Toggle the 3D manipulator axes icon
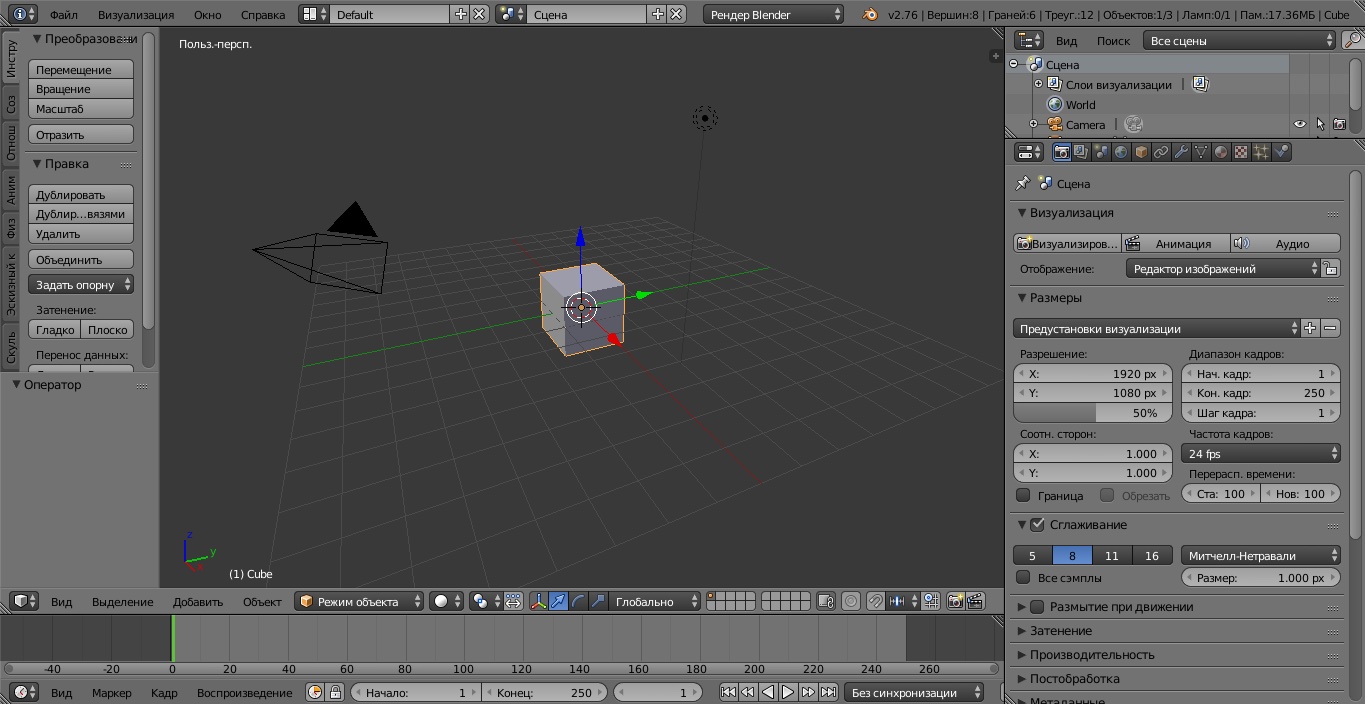 (x=539, y=601)
